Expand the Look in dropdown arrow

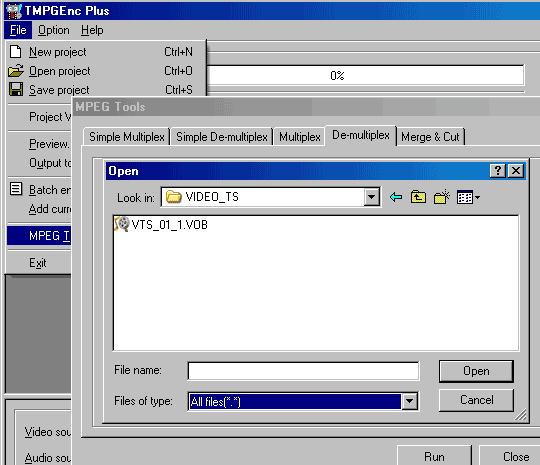(371, 197)
